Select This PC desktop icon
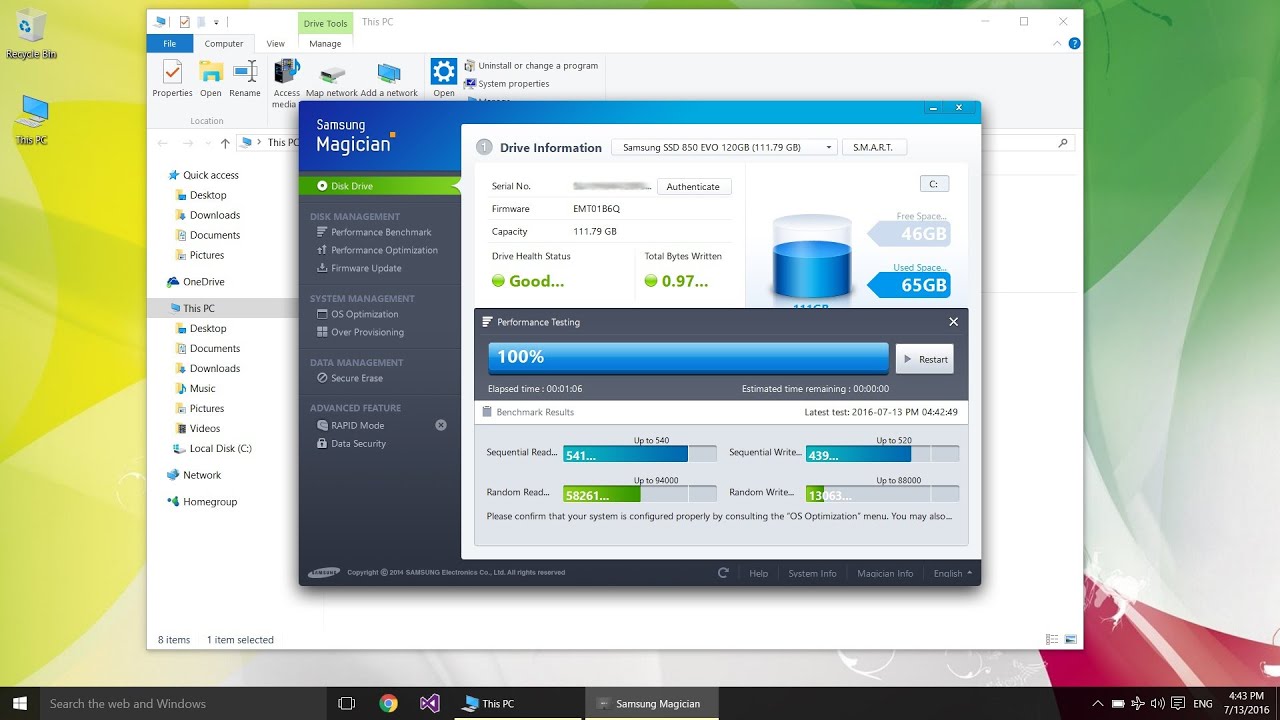Image resolution: width=1280 pixels, height=720 pixels. [x=32, y=120]
